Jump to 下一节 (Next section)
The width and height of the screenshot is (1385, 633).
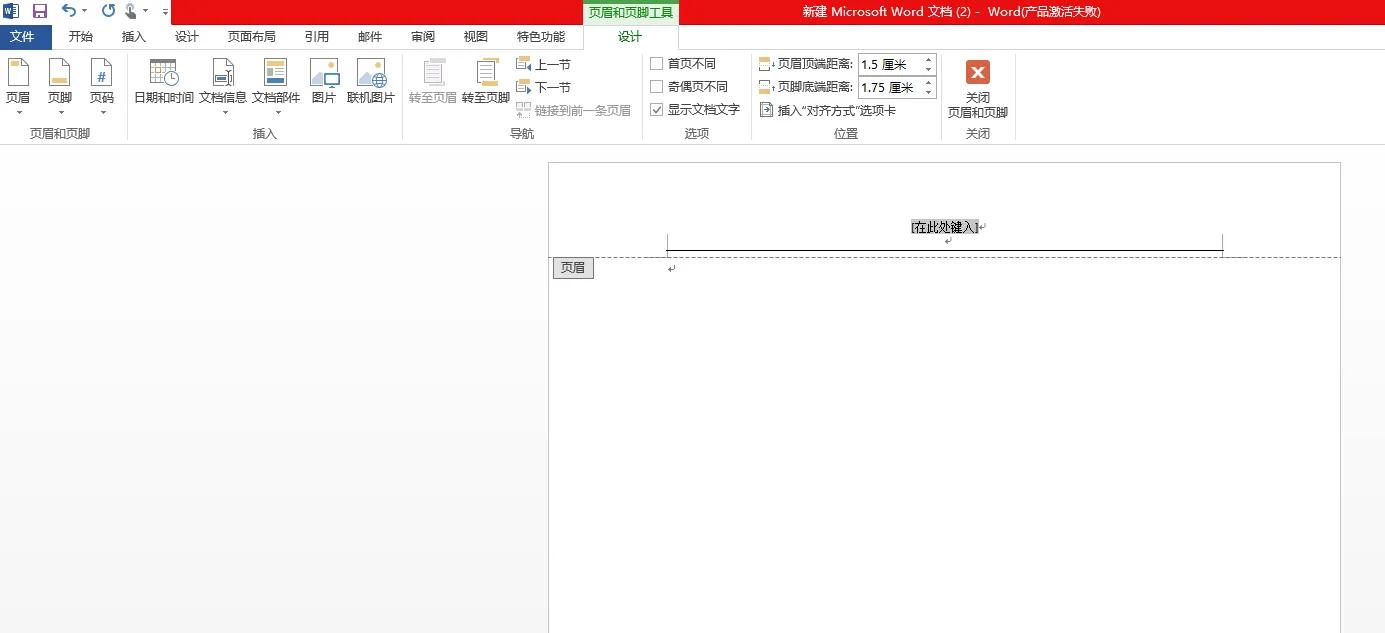[x=544, y=88]
